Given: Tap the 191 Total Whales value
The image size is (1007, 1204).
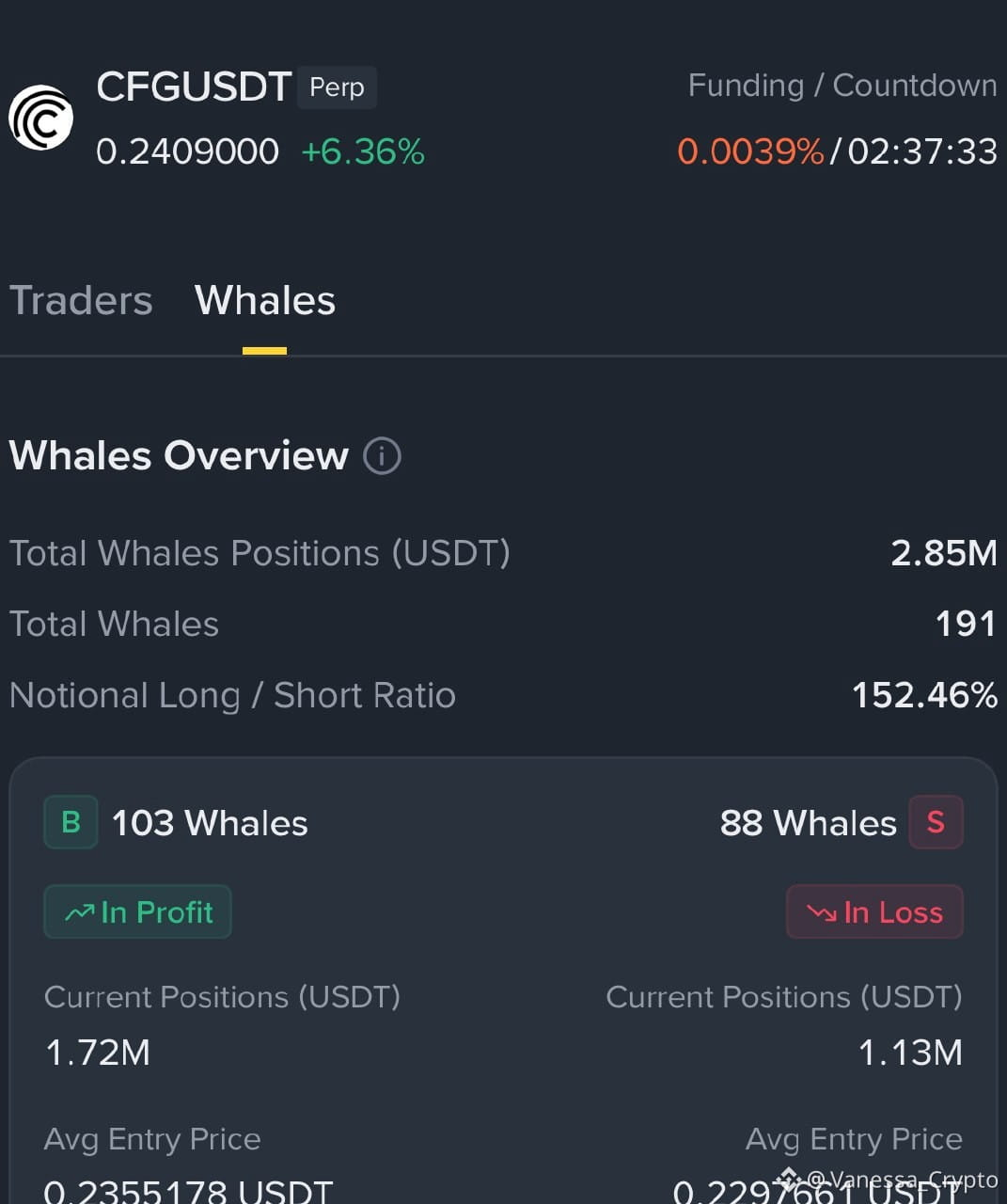Looking at the screenshot, I should tap(966, 624).
